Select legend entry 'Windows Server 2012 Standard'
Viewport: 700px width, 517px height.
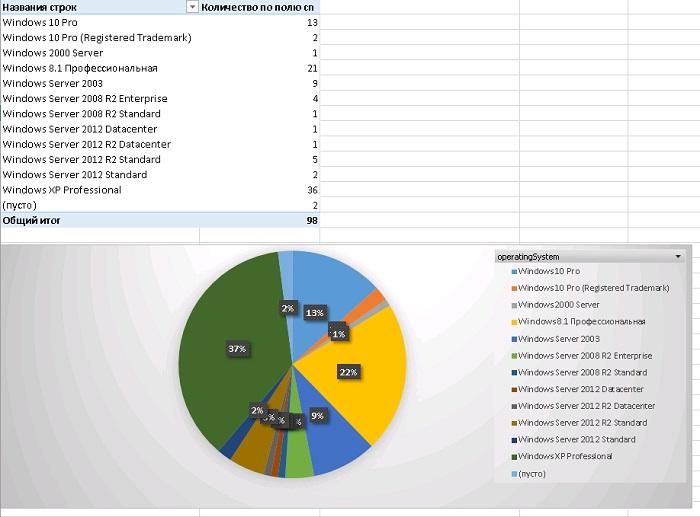576,439
